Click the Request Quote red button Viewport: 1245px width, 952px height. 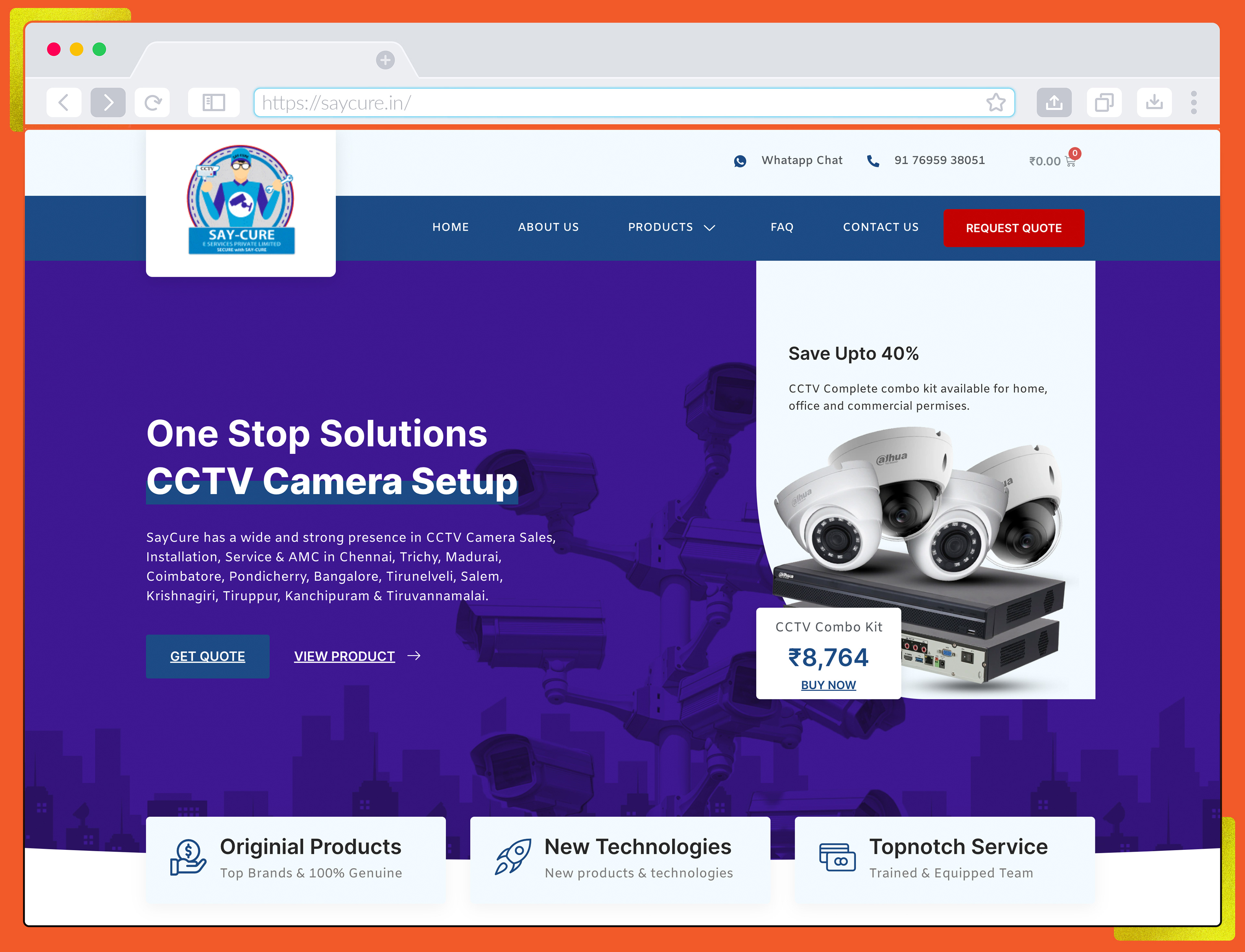pyautogui.click(x=1013, y=228)
